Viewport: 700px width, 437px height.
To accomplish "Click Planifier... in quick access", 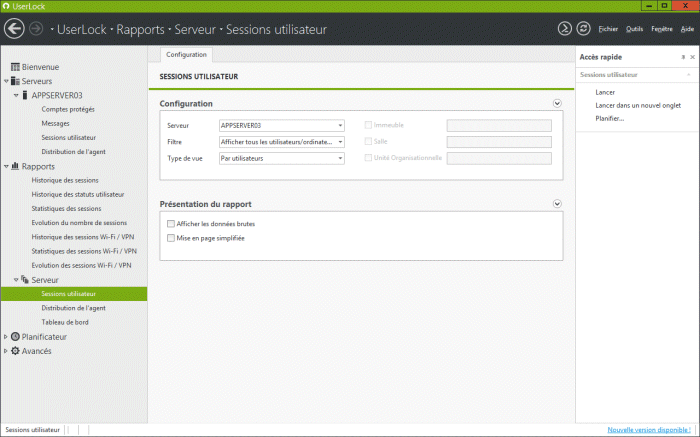I will 609,118.
